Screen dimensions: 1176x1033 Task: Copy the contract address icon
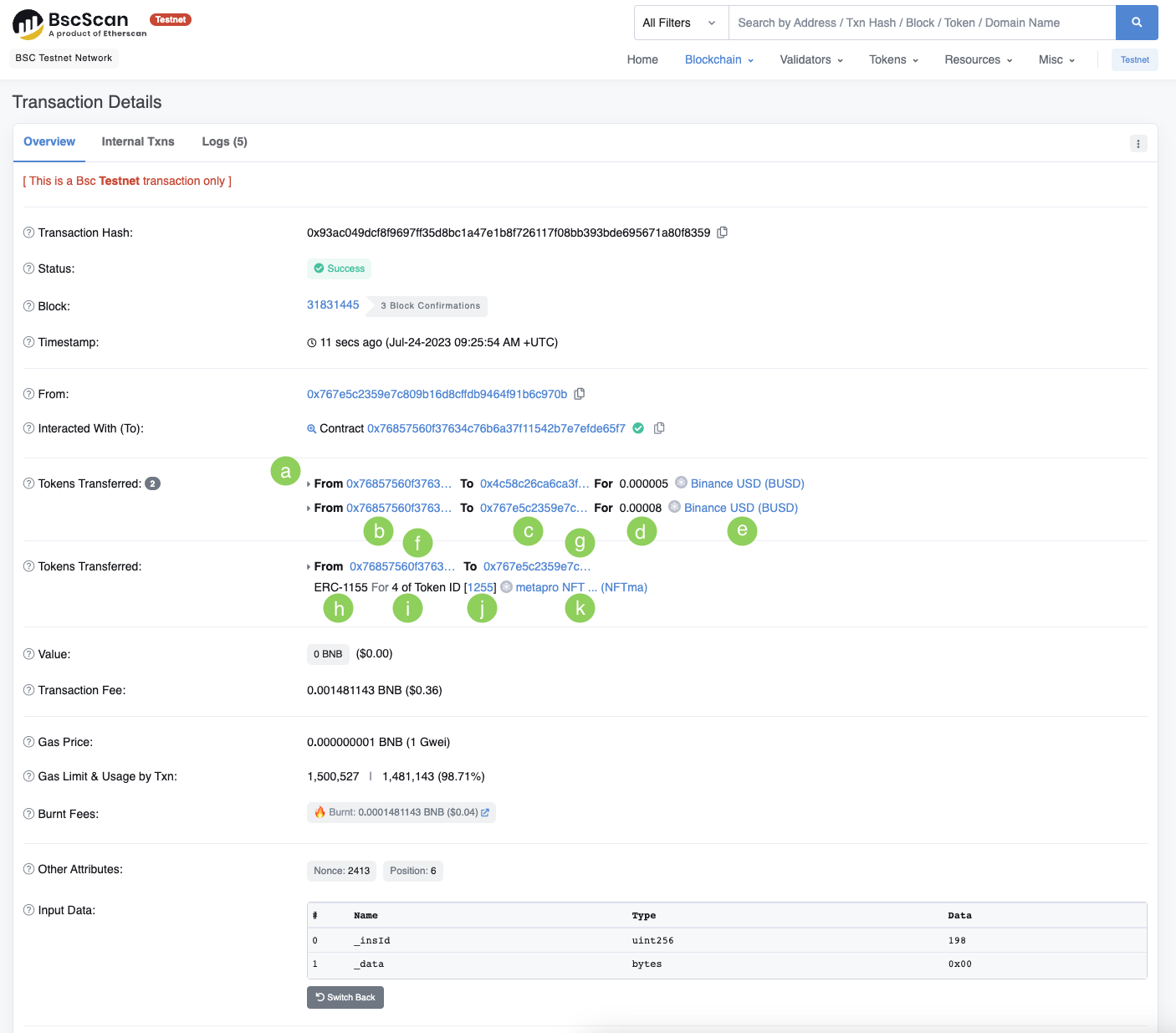659,428
